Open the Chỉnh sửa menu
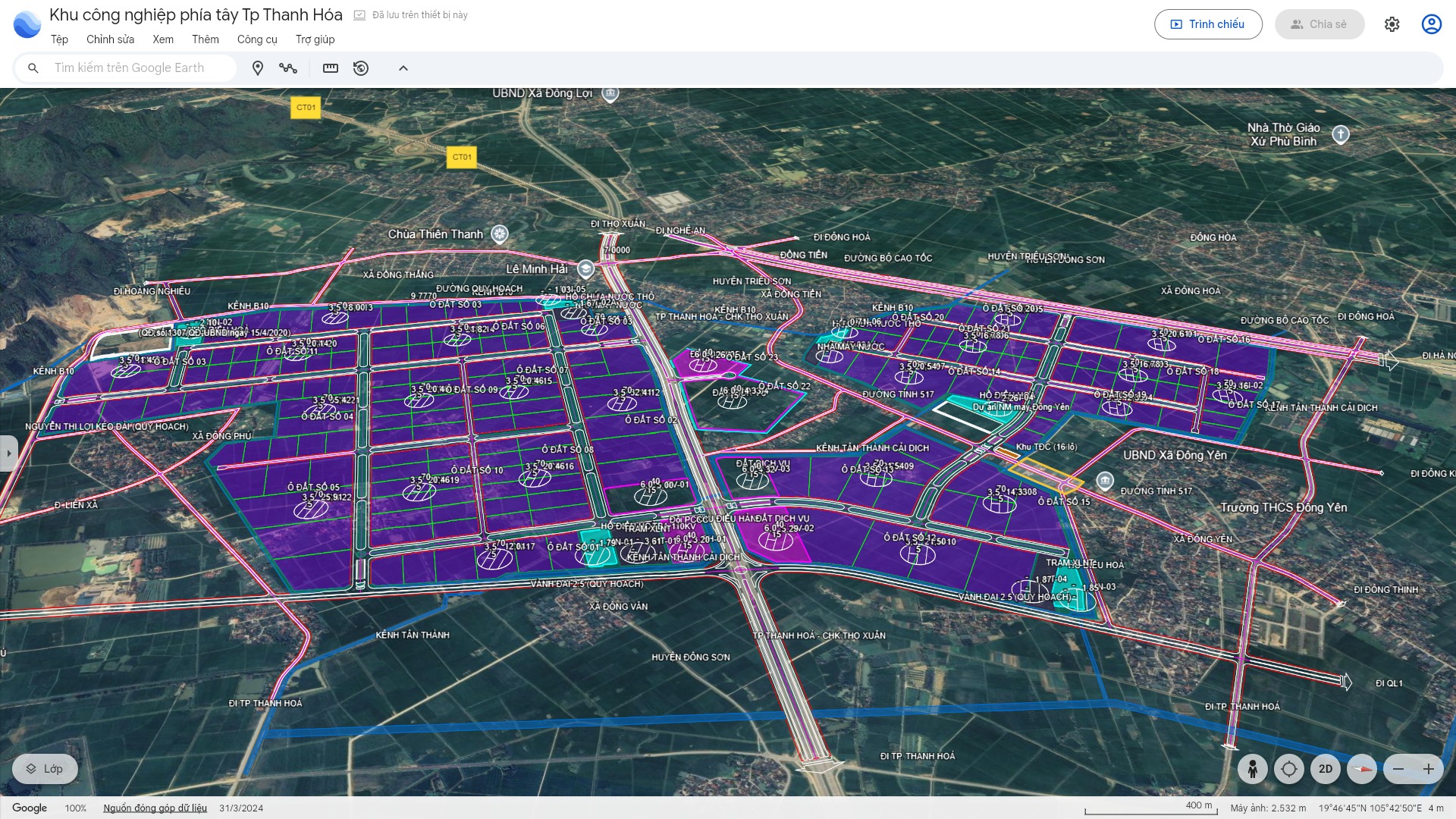 click(x=110, y=39)
